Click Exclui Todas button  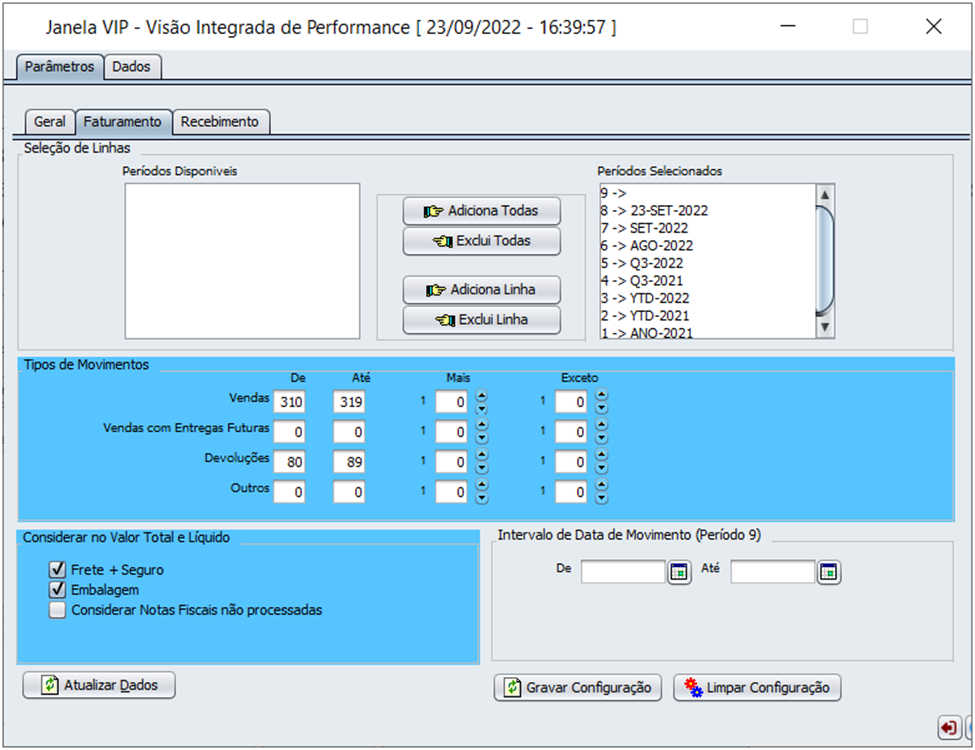pyautogui.click(x=481, y=241)
